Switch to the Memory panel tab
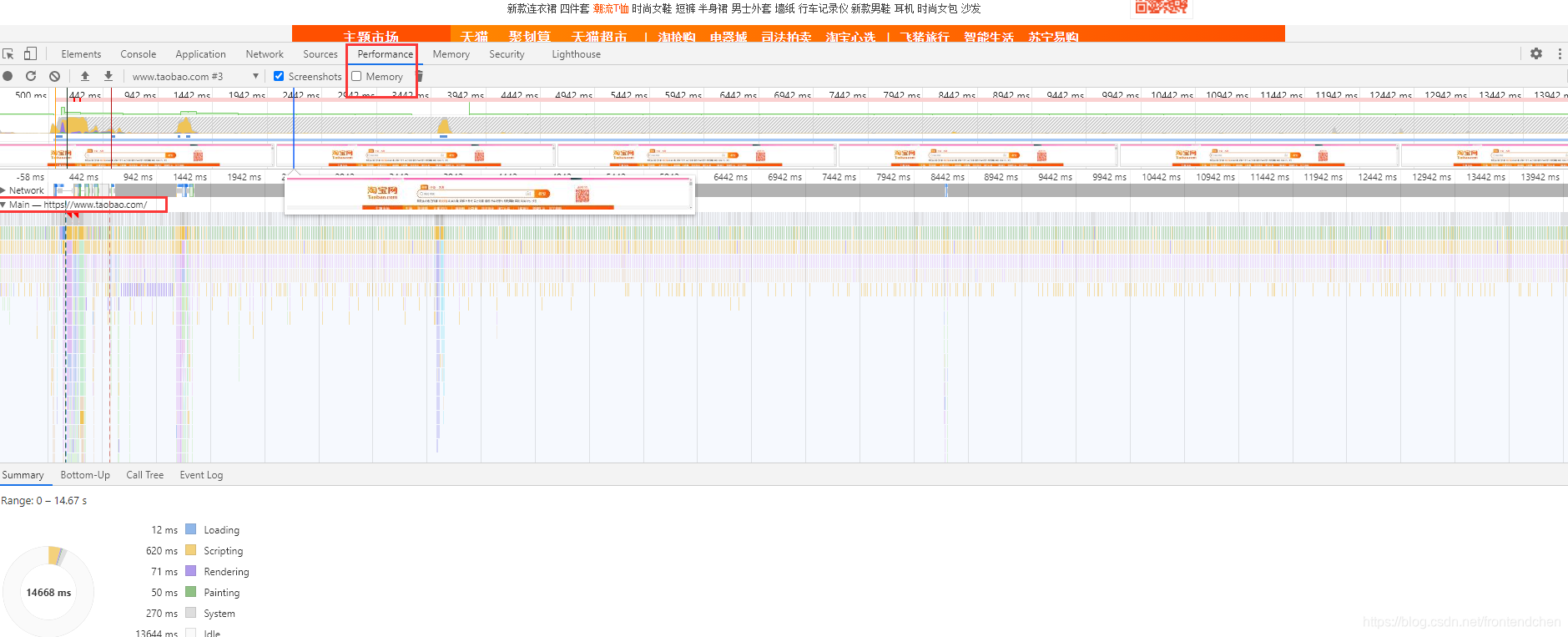1568x637 pixels. point(451,54)
